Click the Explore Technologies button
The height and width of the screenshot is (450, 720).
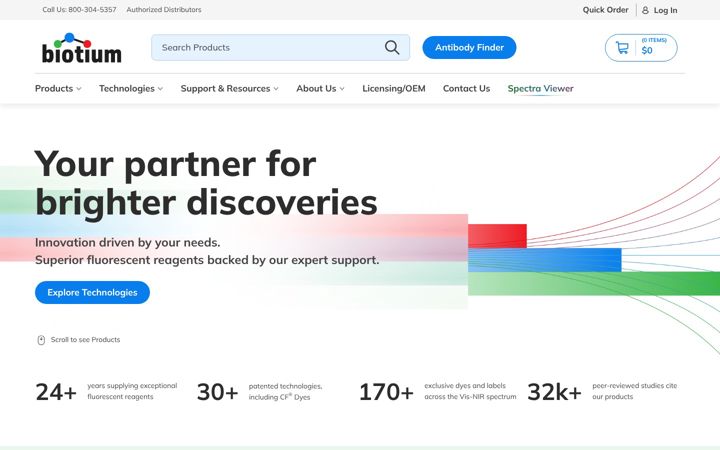92,292
